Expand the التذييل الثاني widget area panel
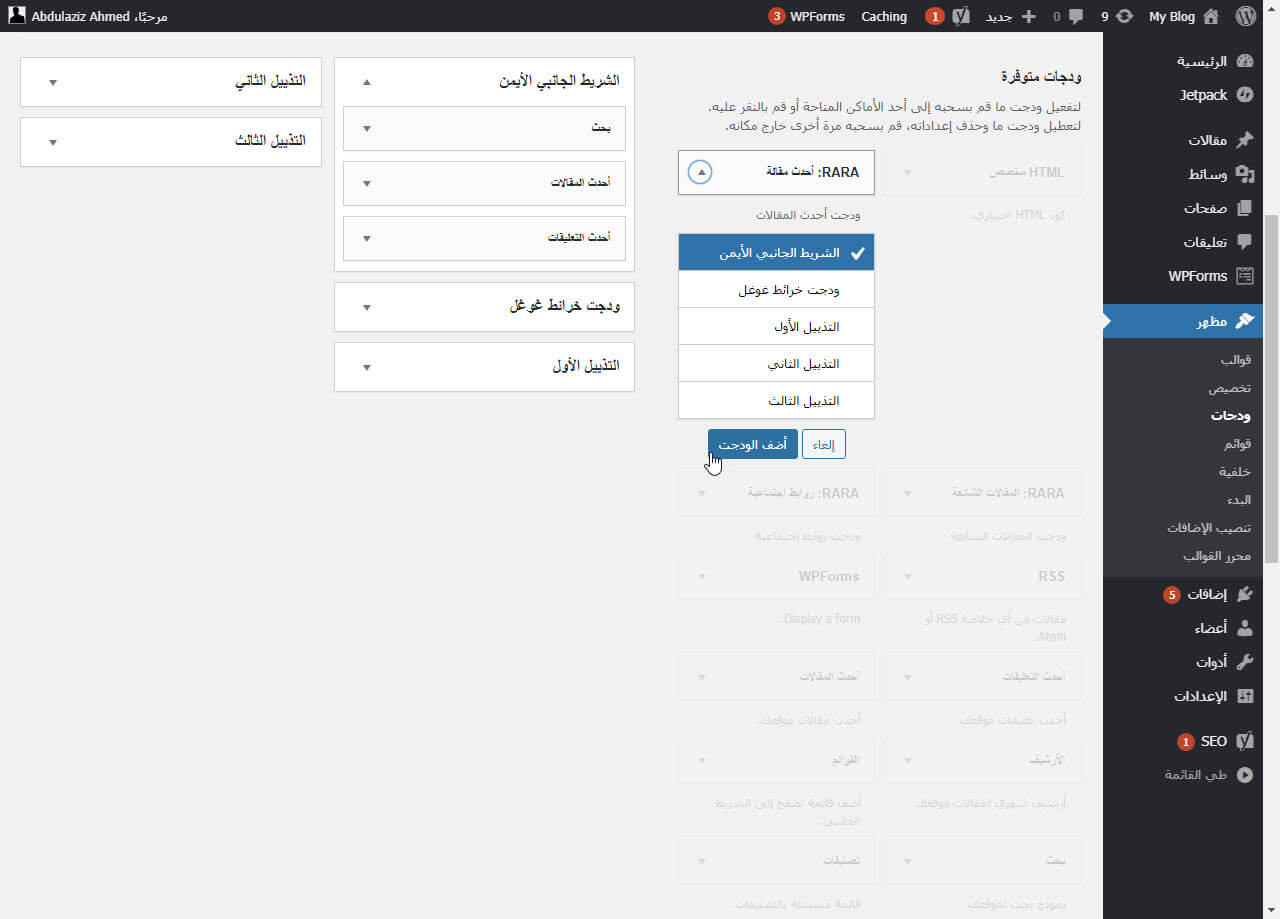1280x919 pixels. pos(52,82)
